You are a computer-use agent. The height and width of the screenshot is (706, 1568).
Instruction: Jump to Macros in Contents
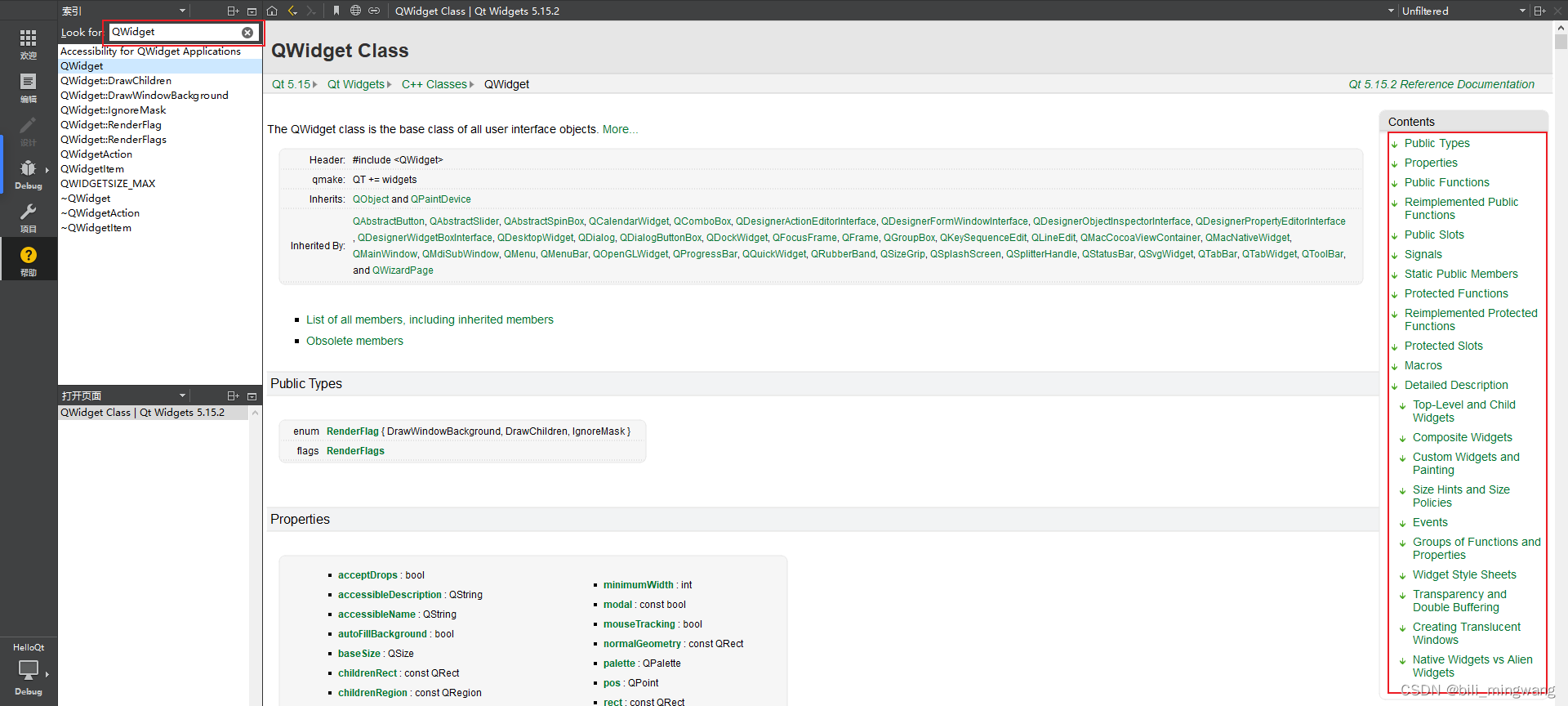(x=1423, y=365)
